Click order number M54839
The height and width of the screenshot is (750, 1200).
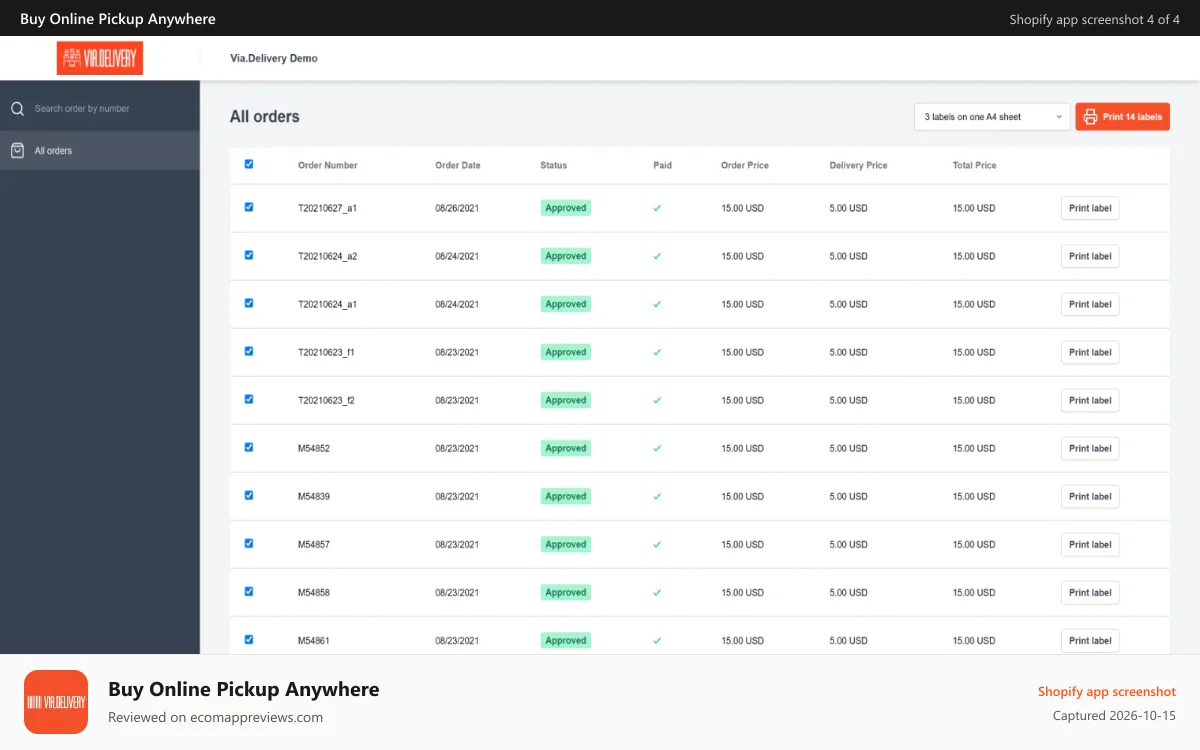tap(314, 496)
